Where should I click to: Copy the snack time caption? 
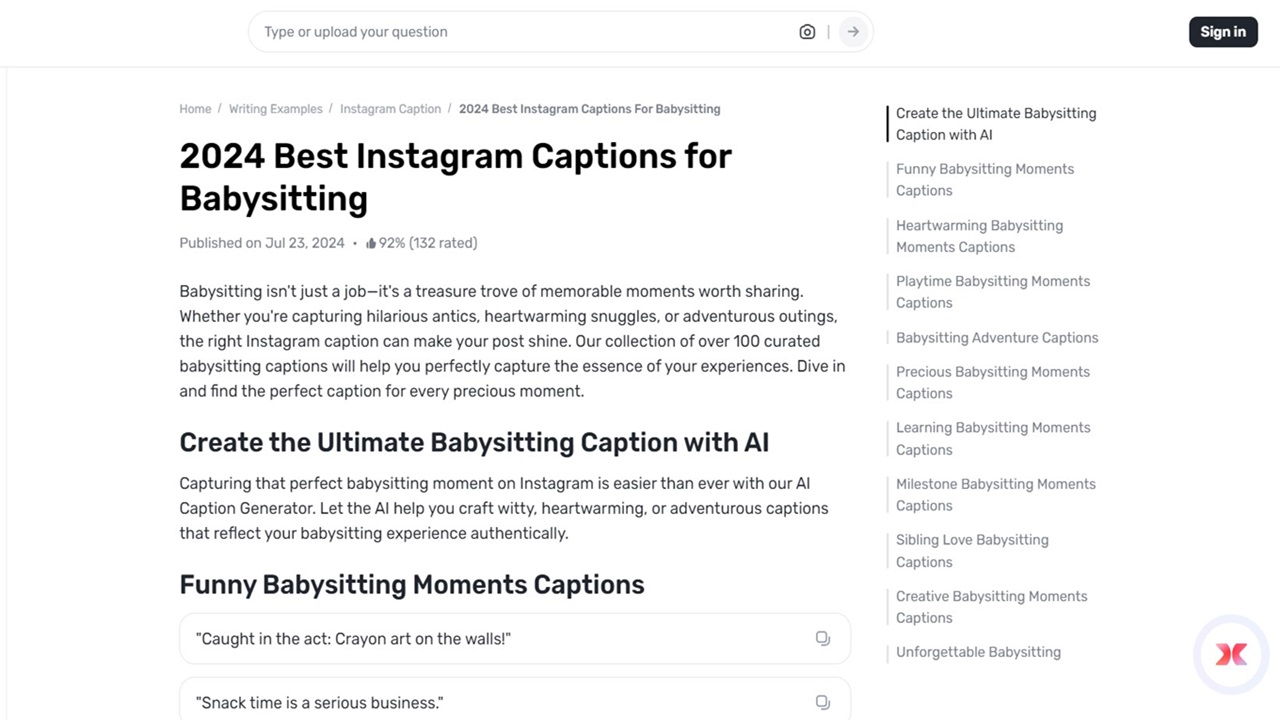822,702
